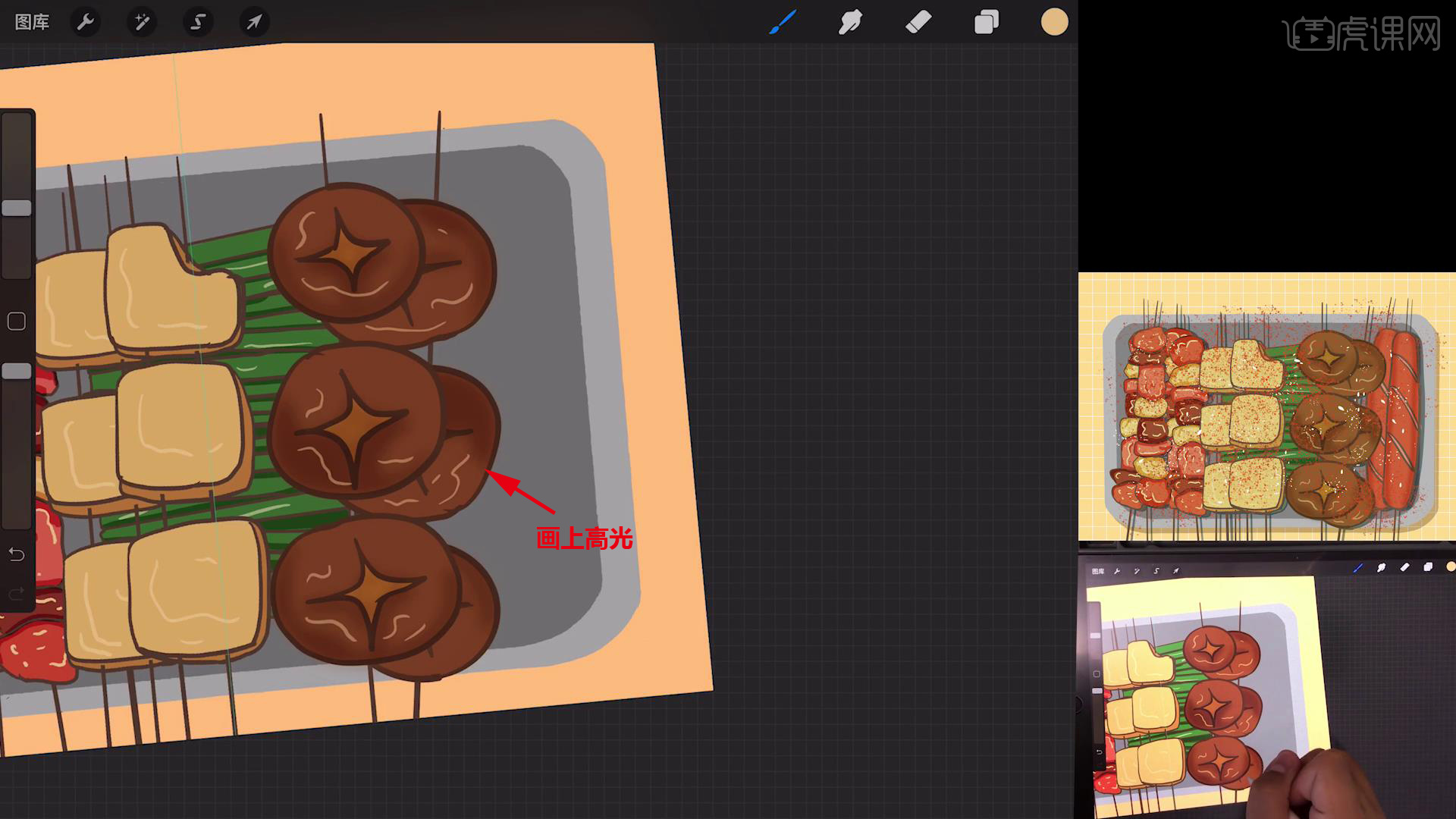Click the Undo arrow in the sidebar
1456x819 pixels.
(17, 554)
